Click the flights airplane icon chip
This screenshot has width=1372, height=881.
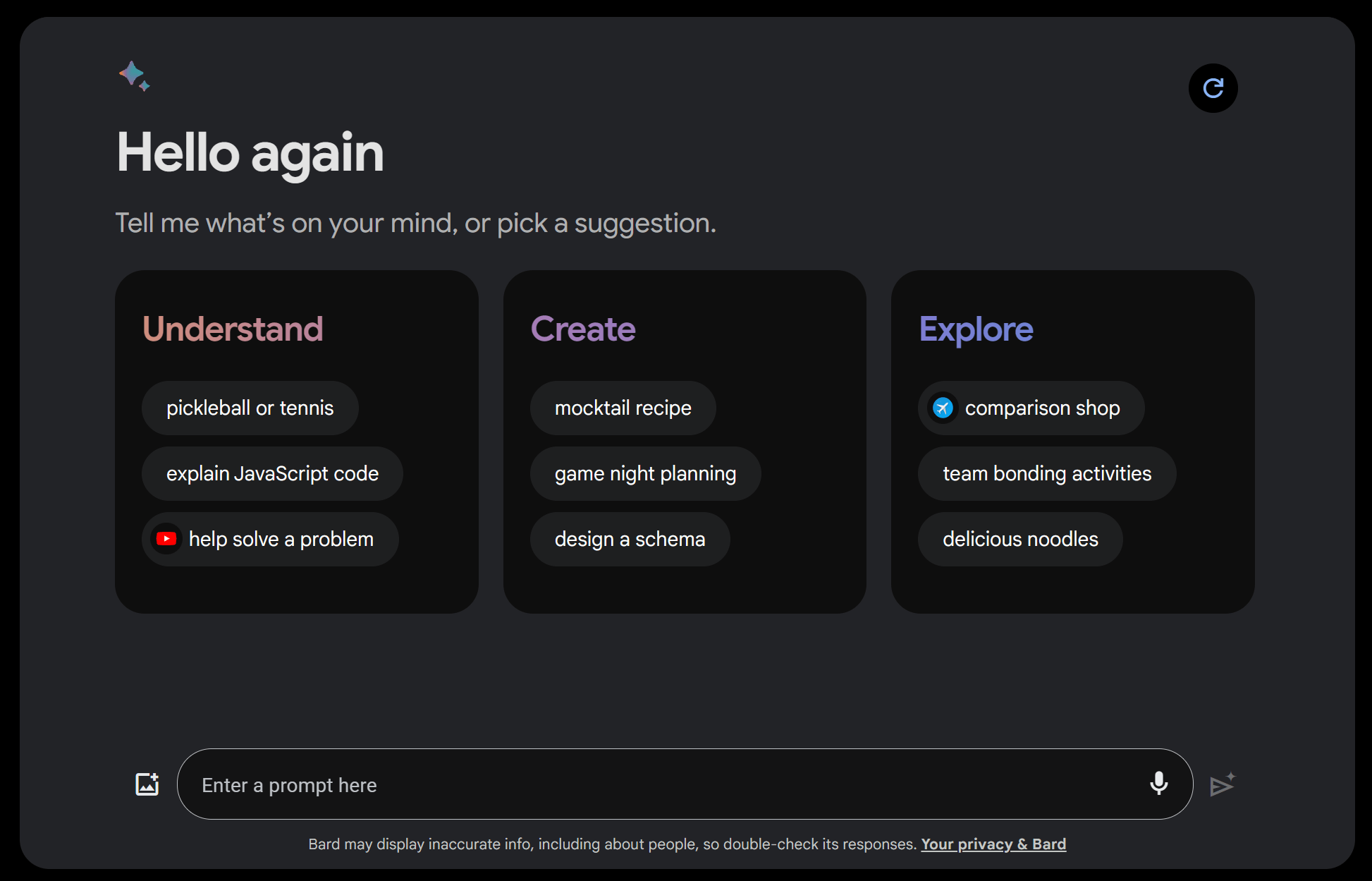pyautogui.click(x=943, y=408)
